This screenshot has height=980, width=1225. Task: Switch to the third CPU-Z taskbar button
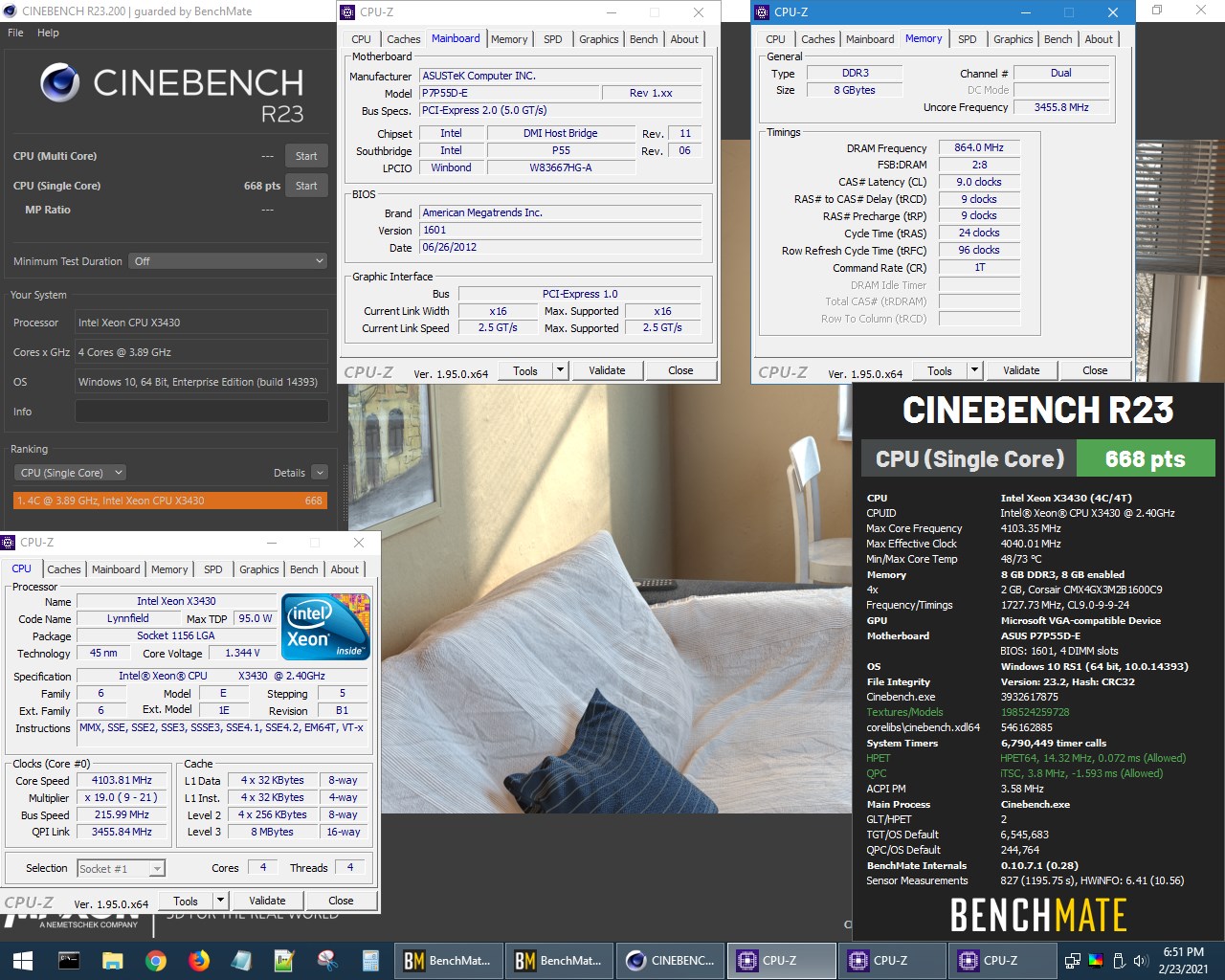(1002, 960)
